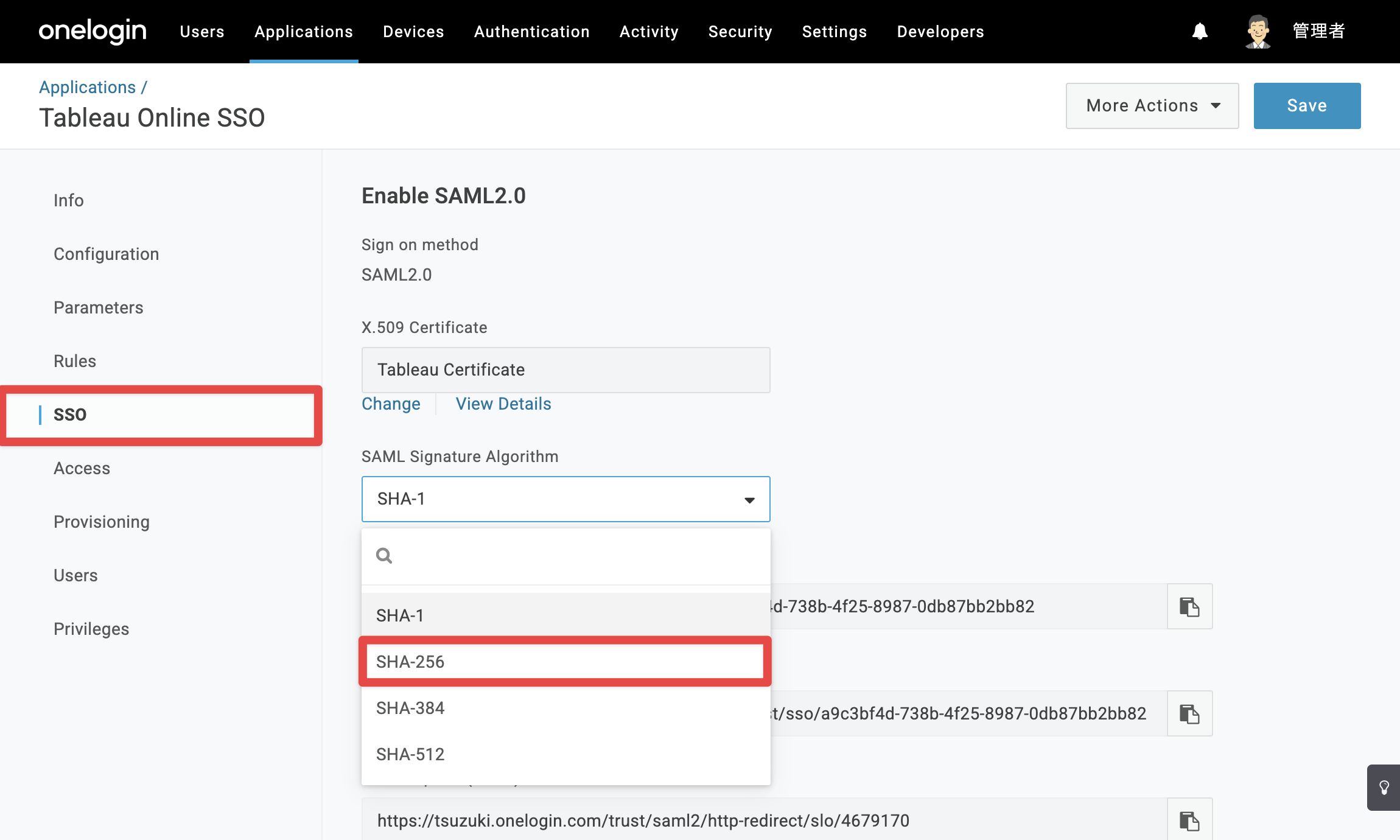Choose SHA-512 signature algorithm
The height and width of the screenshot is (840, 1400).
(565, 754)
